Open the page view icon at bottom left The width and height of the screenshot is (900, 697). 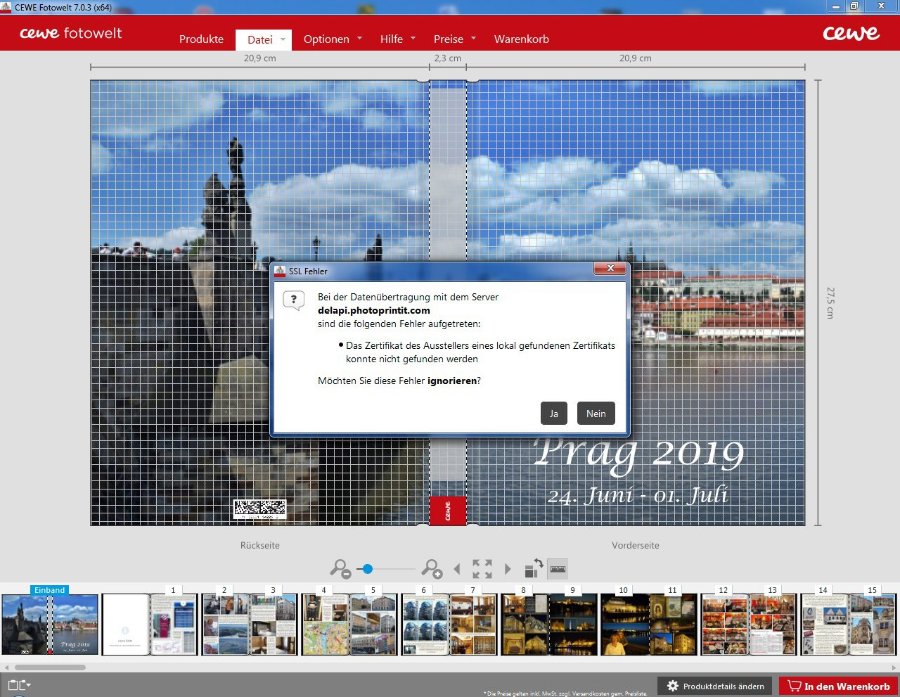[x=19, y=685]
